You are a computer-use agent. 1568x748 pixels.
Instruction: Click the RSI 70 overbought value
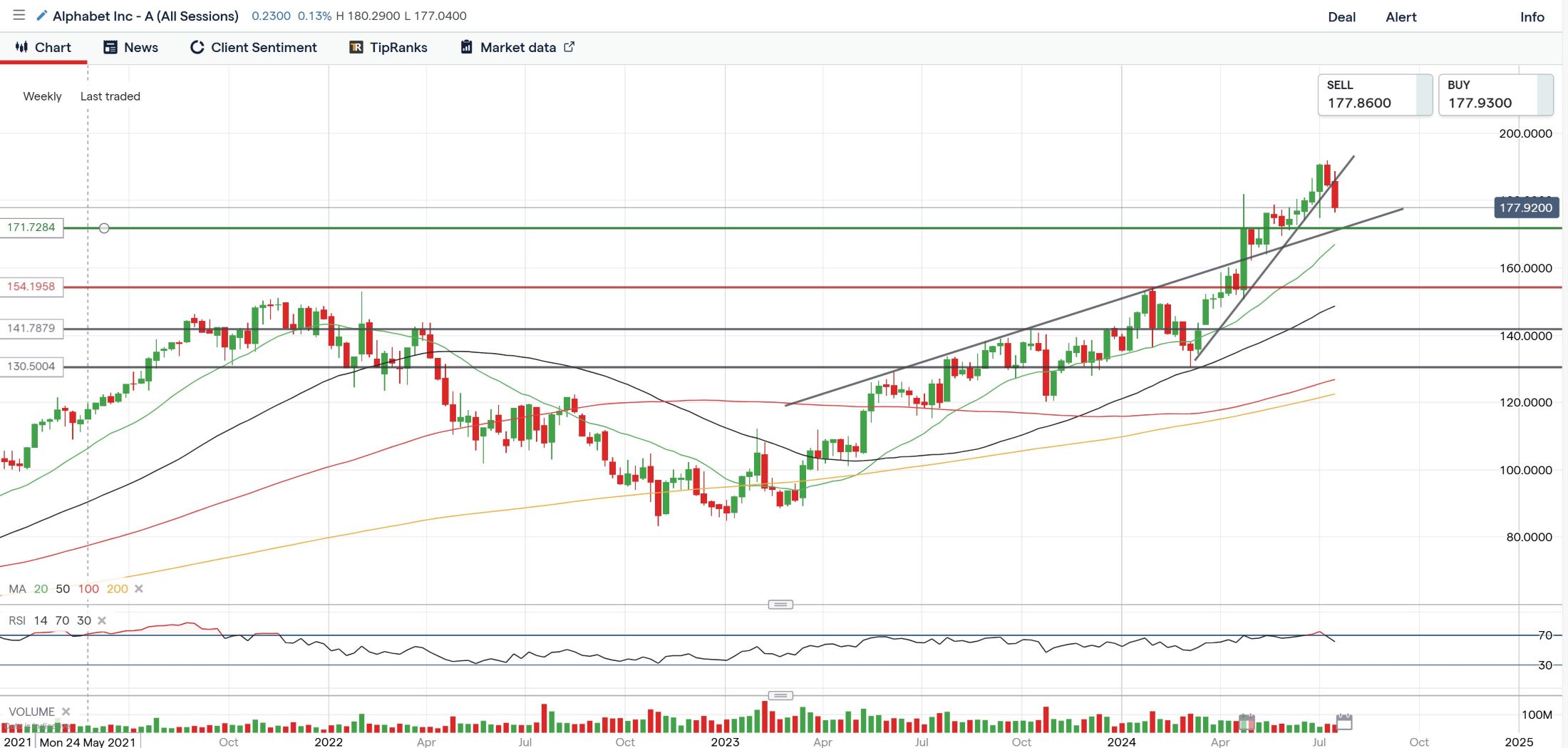click(x=62, y=620)
